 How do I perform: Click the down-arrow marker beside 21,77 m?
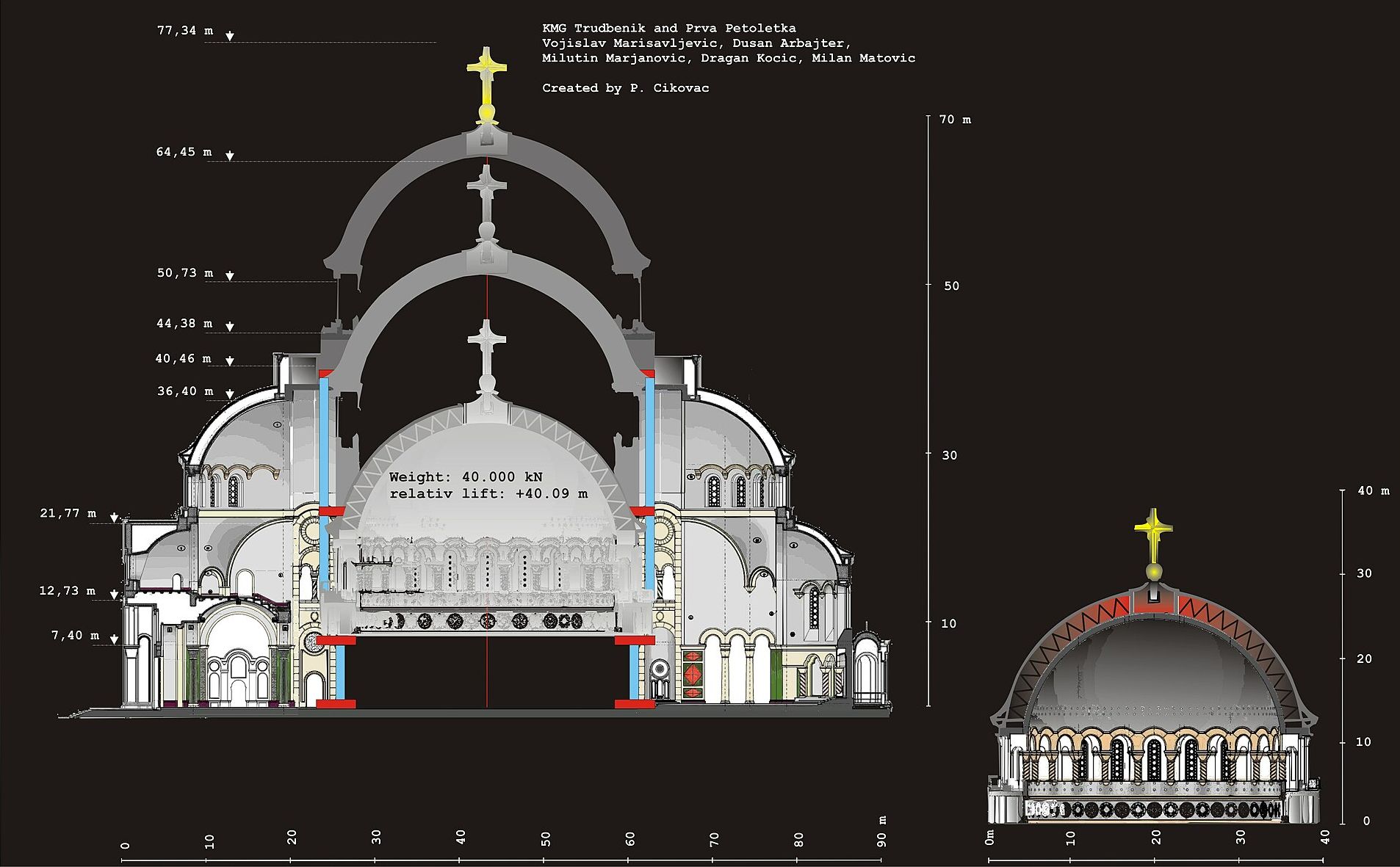tap(115, 518)
